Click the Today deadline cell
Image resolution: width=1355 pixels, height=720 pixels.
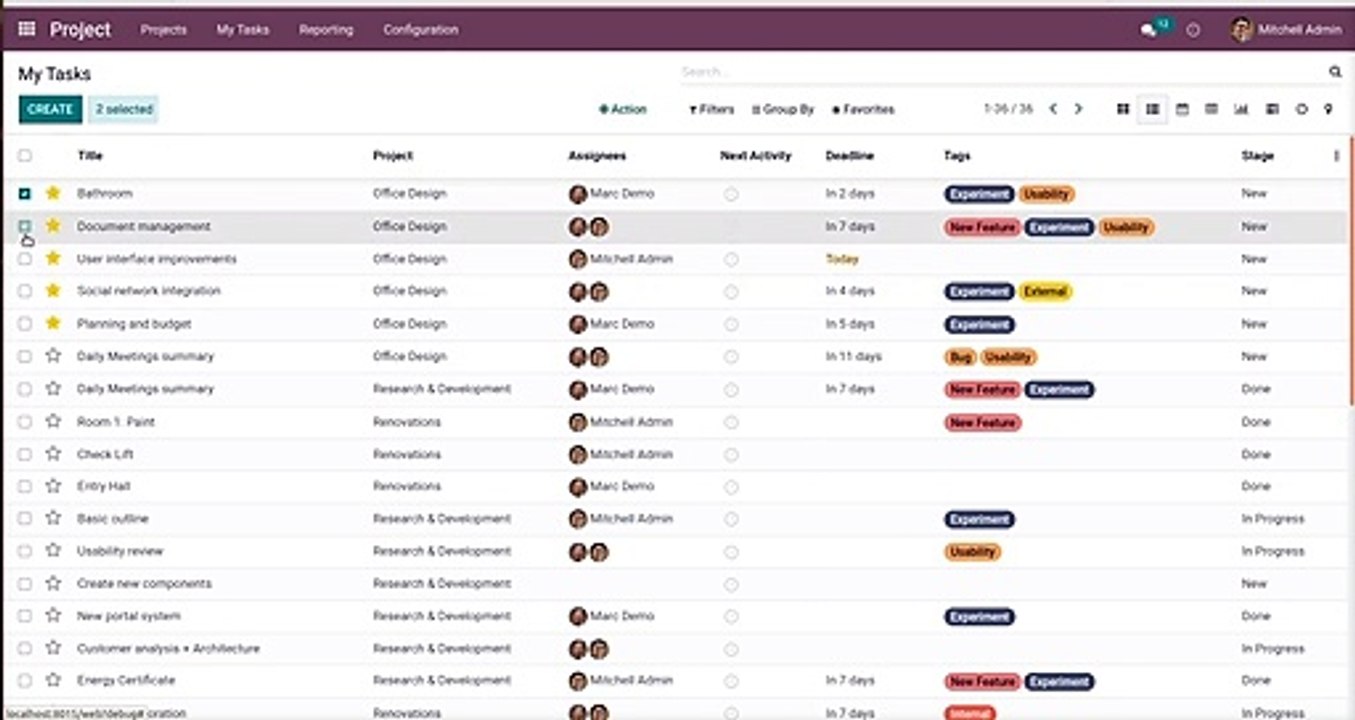[842, 259]
